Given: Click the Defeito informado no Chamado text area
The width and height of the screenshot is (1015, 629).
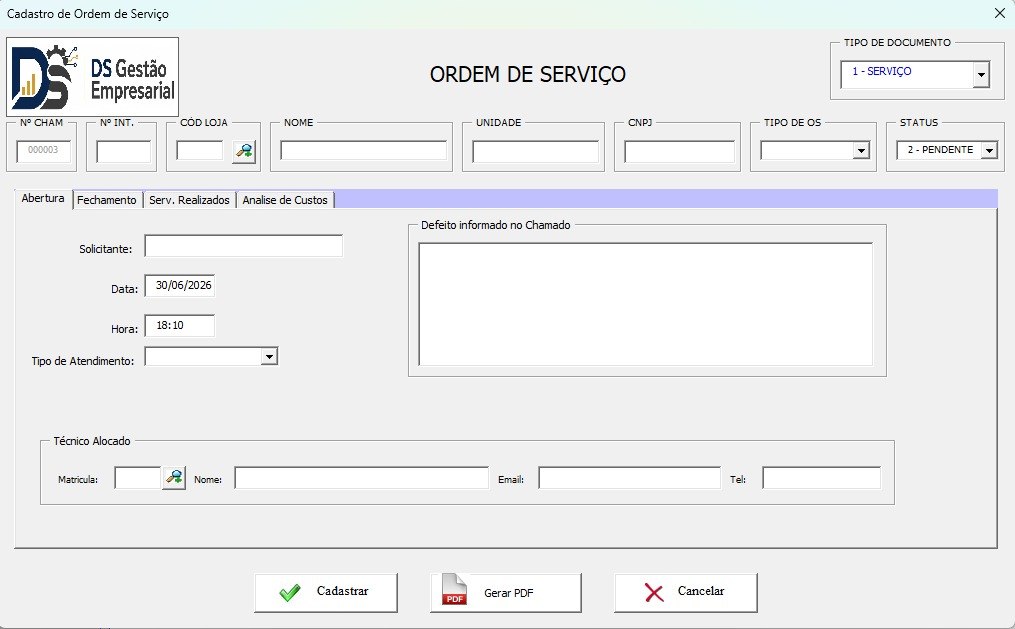Looking at the screenshot, I should [x=645, y=304].
